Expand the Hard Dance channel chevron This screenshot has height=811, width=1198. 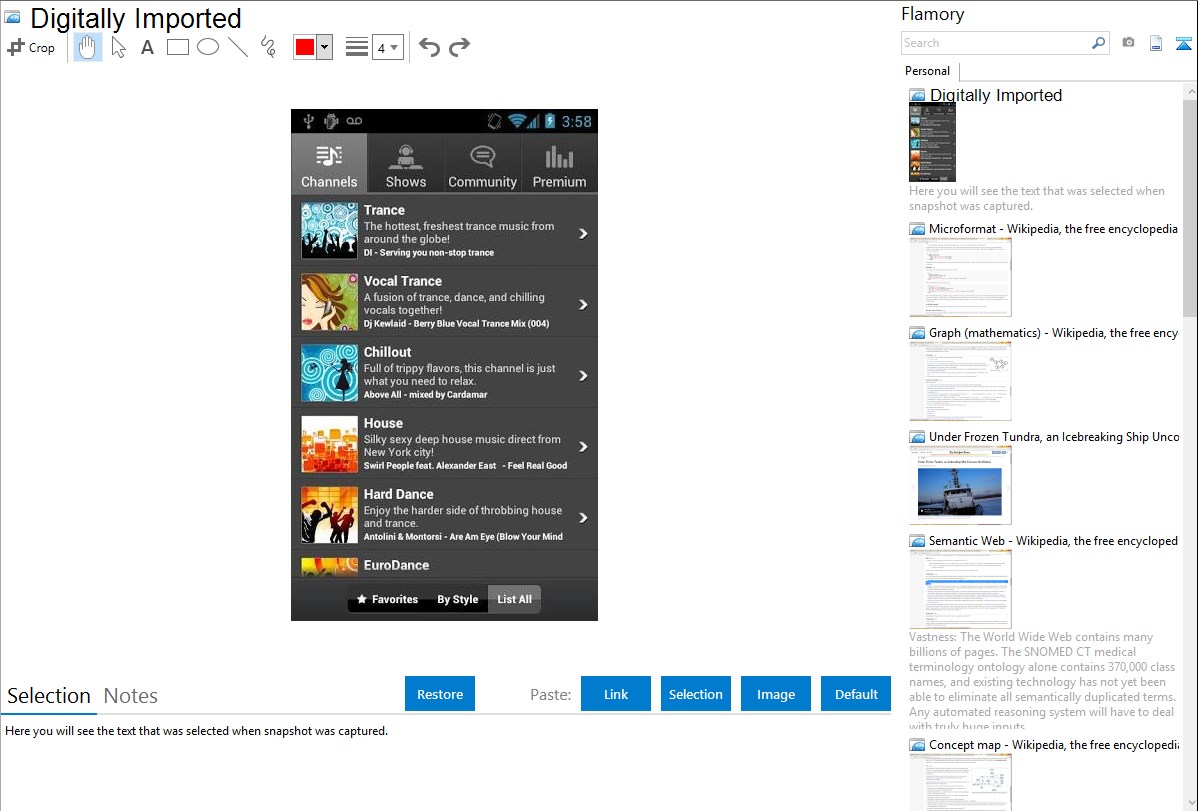[583, 518]
